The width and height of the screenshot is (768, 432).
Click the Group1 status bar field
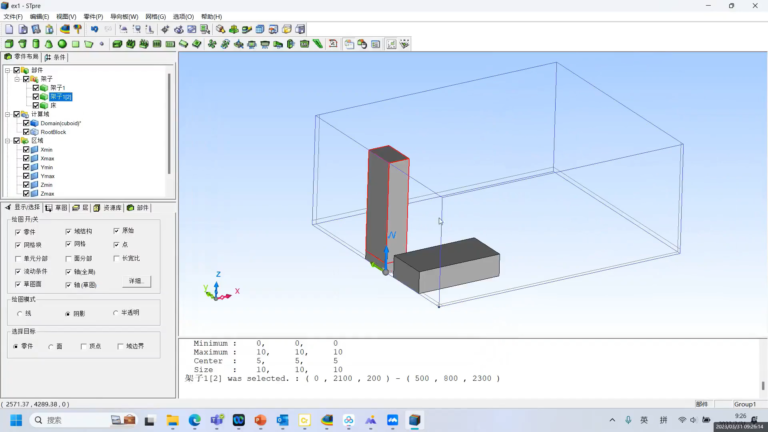[744, 404]
